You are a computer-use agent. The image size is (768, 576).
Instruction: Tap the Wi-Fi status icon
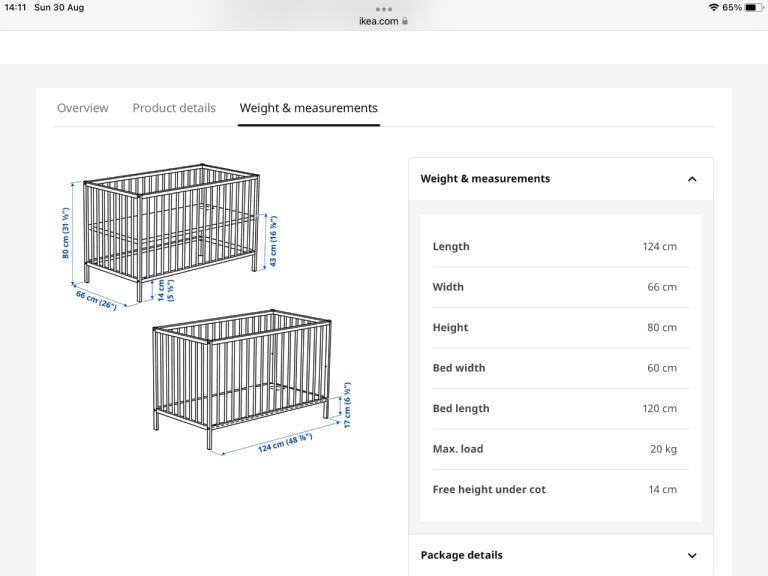(x=714, y=7)
